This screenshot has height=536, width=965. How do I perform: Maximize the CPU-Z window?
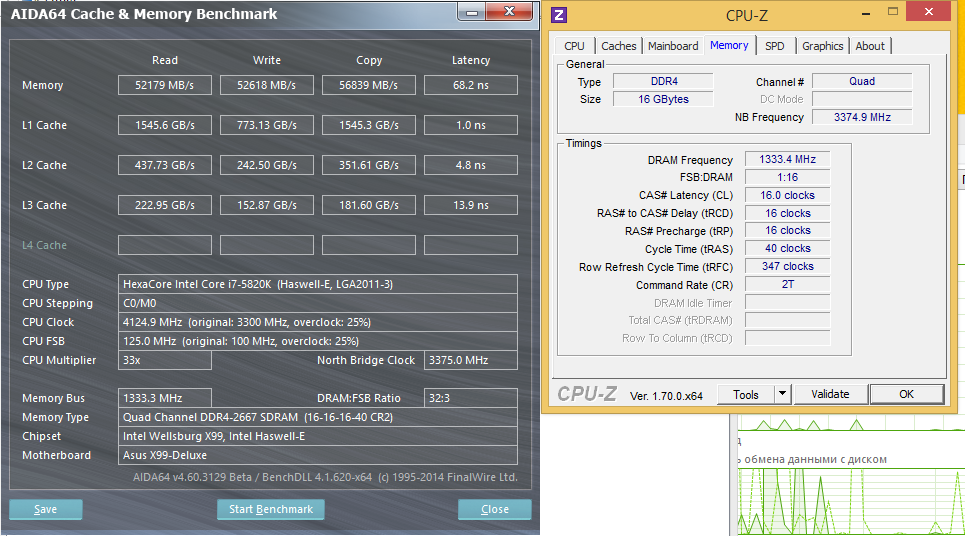point(893,12)
